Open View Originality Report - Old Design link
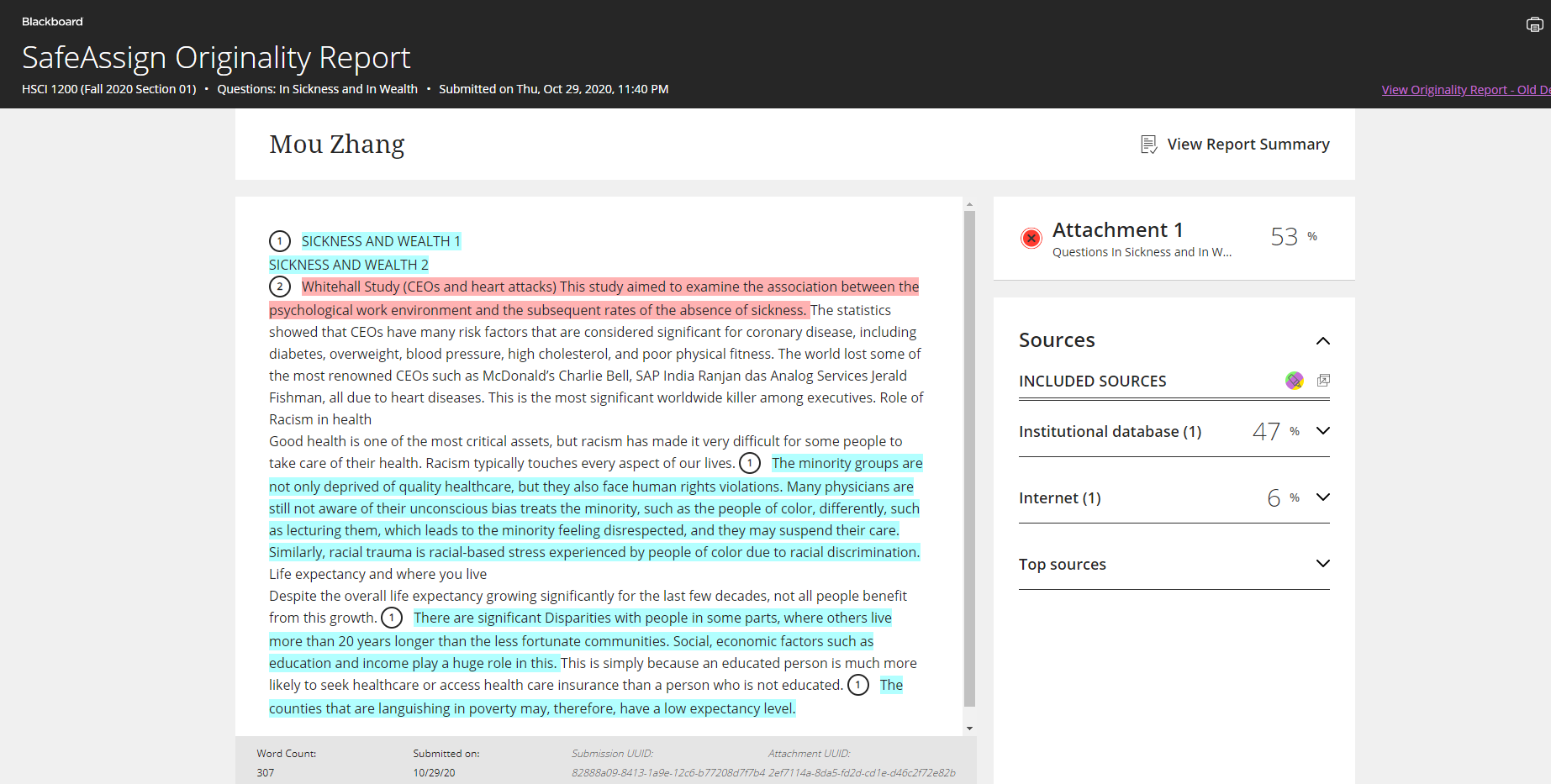 click(1466, 90)
